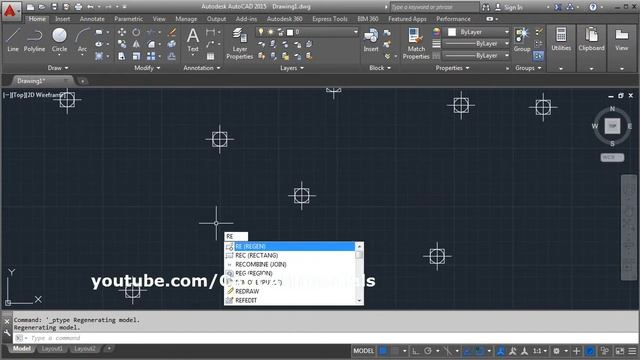
Task: Expand the Layers panel dropdown
Action: click(292, 68)
